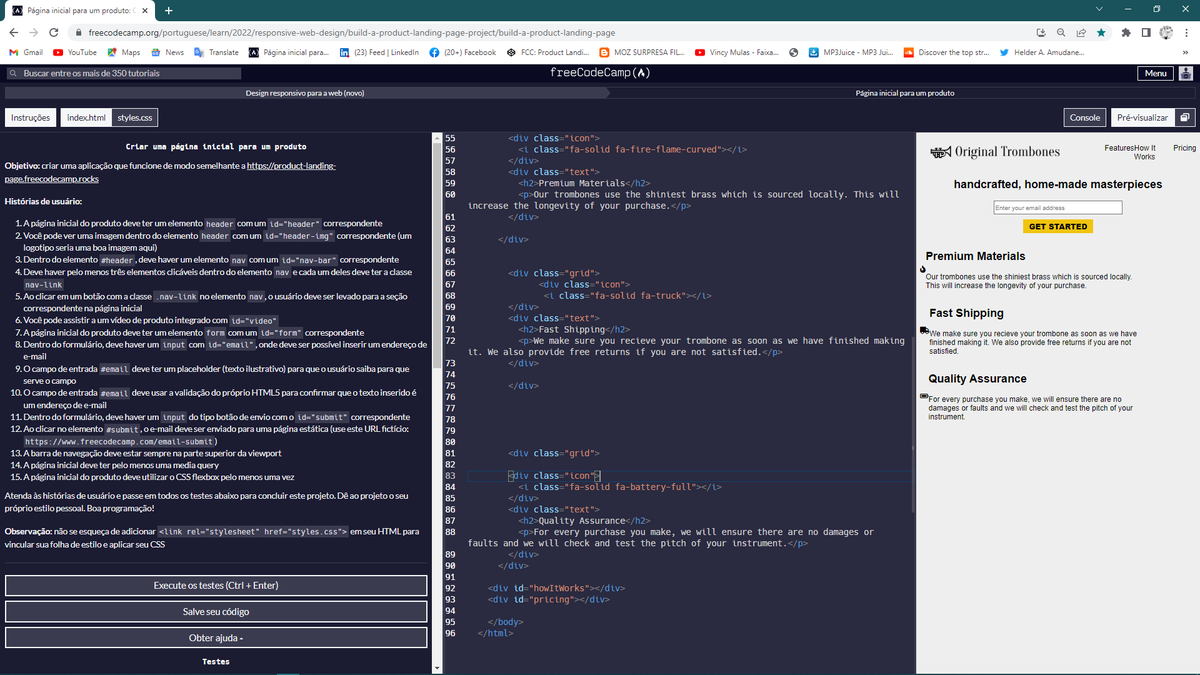Click the email address input in preview
The image size is (1200, 675).
(x=1057, y=208)
